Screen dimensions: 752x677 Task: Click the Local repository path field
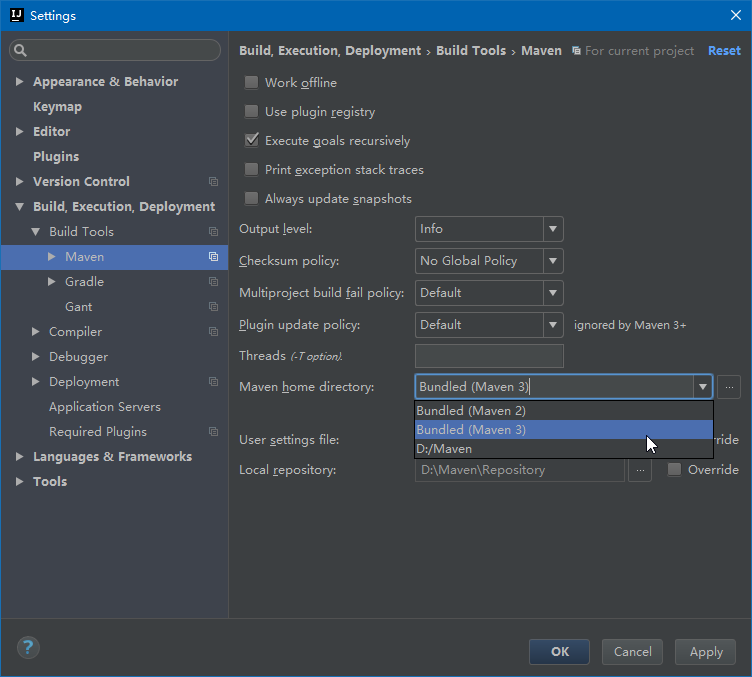pyautogui.click(x=520, y=470)
